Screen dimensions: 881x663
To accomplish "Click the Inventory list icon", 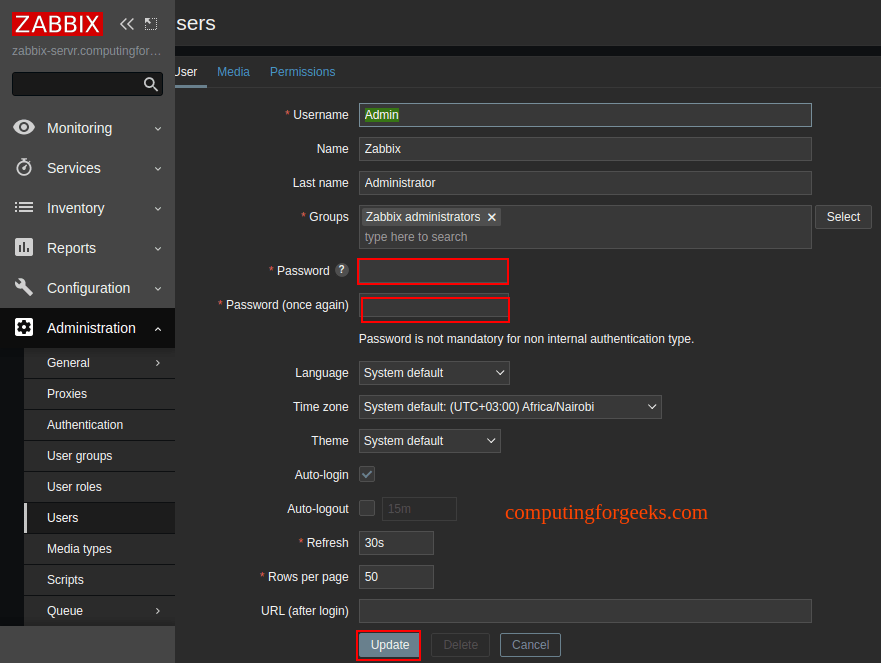I will pos(24,207).
